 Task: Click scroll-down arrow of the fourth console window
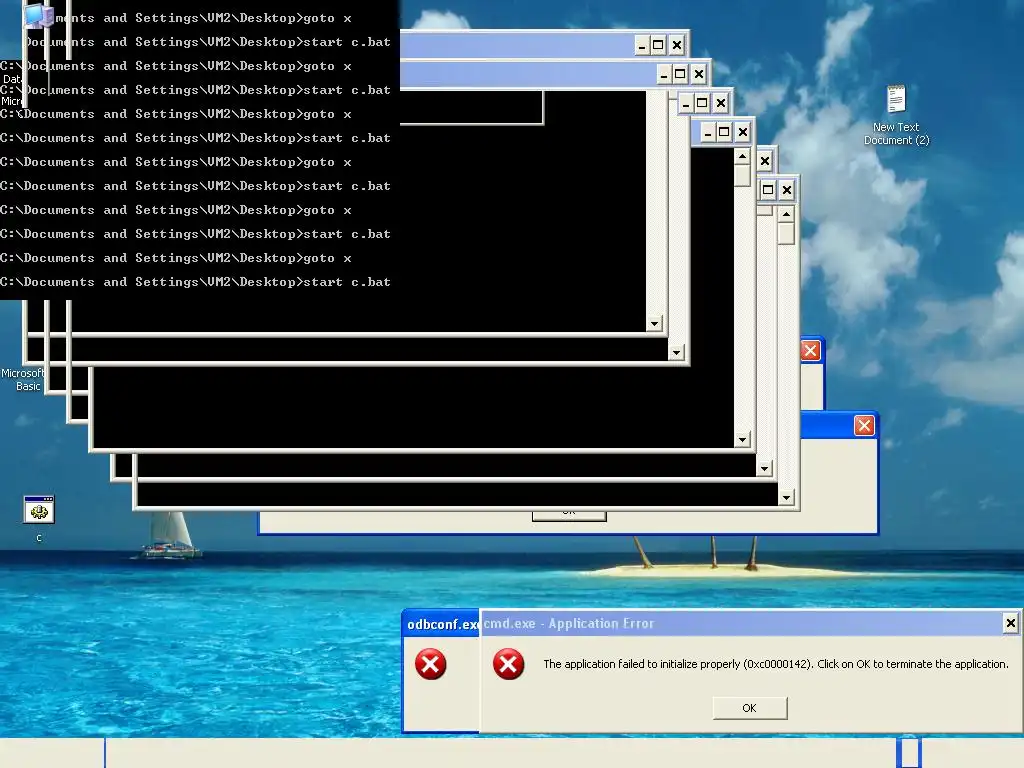coord(742,440)
